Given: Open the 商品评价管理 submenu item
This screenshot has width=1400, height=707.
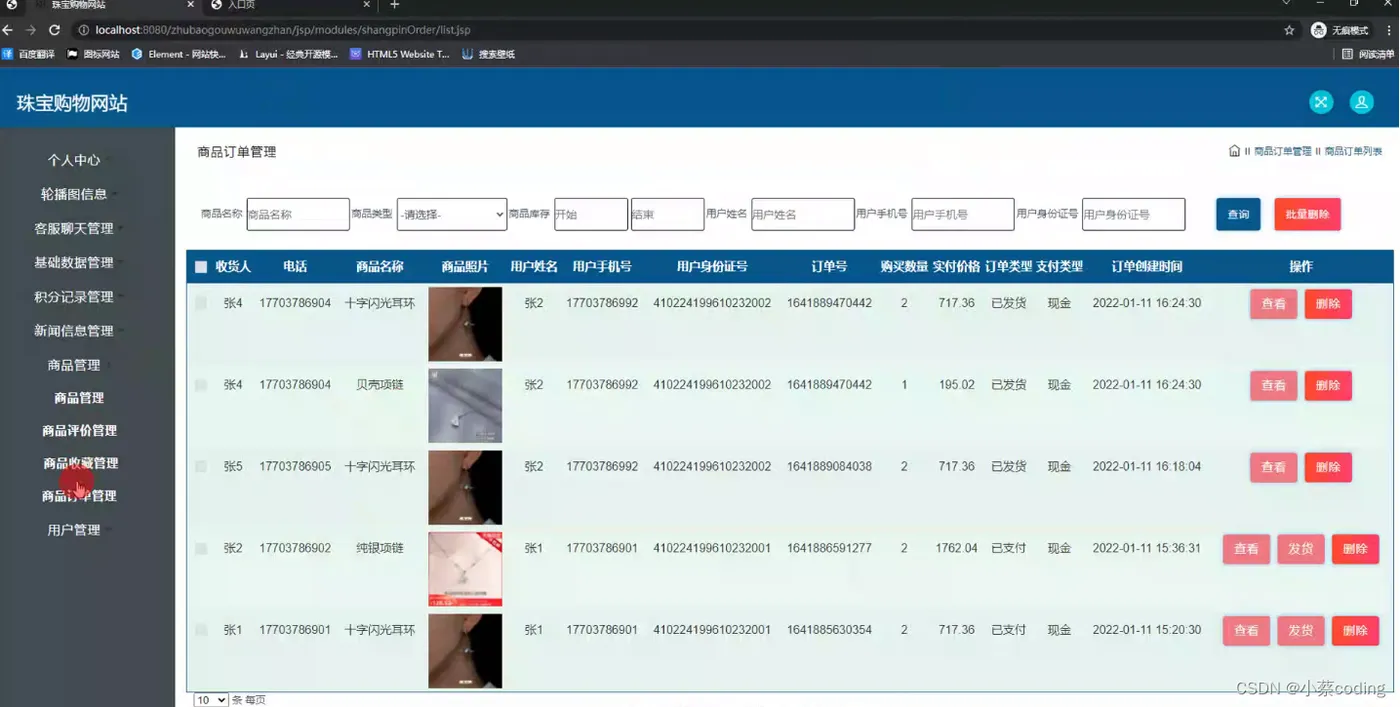Looking at the screenshot, I should [x=79, y=431].
